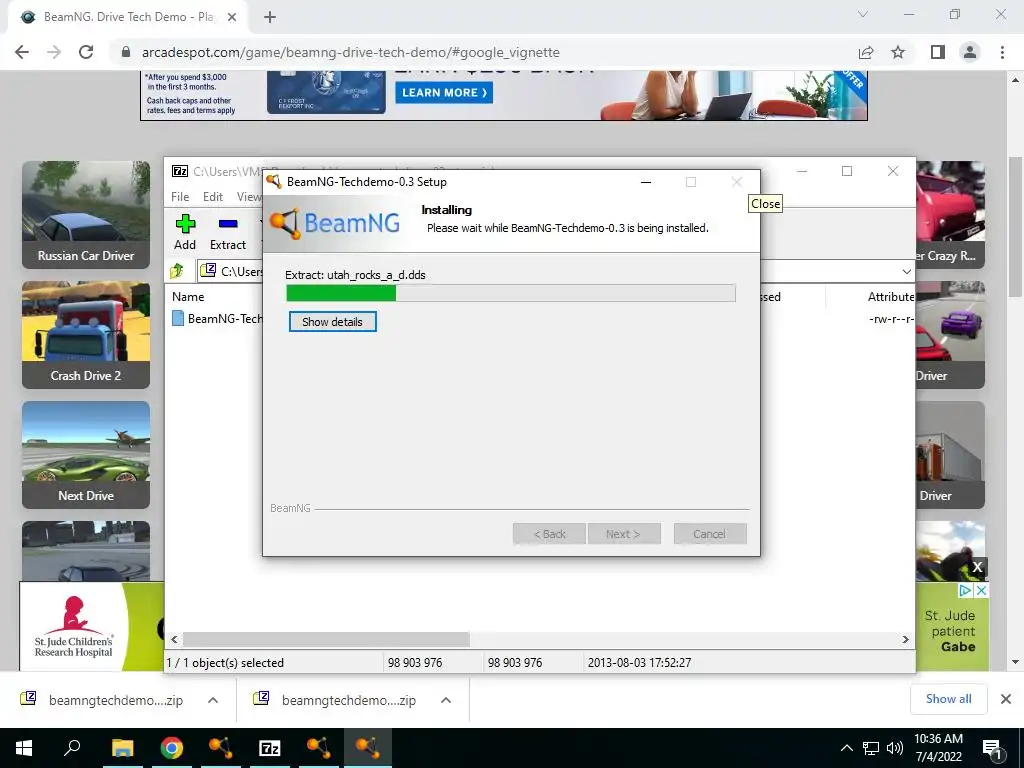
Task: Select the BeamNG-Tech file row in 7-Zip
Action: (217, 319)
